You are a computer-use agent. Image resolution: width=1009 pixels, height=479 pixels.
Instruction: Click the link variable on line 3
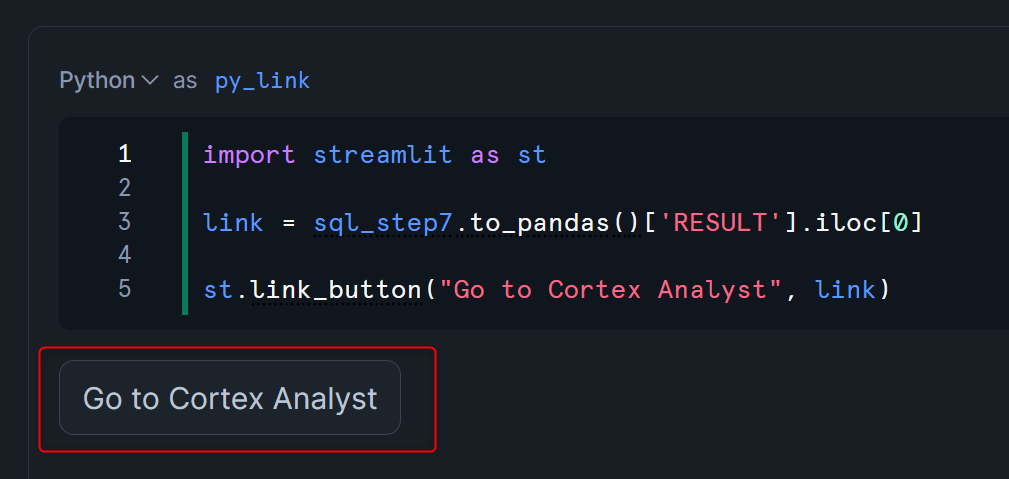[233, 223]
